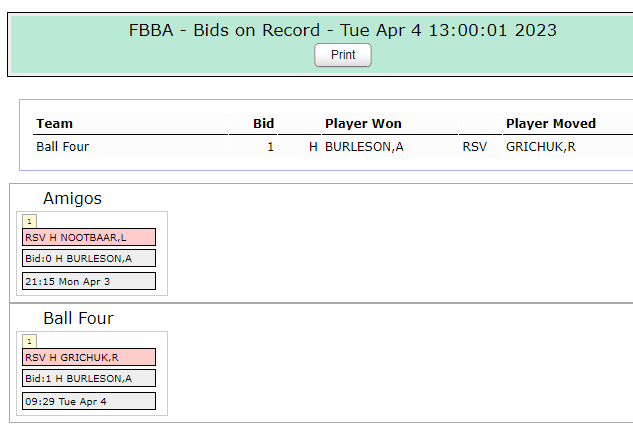Click BURLESON,A in the Player Won column
This screenshot has height=425, width=633.
coord(364,147)
